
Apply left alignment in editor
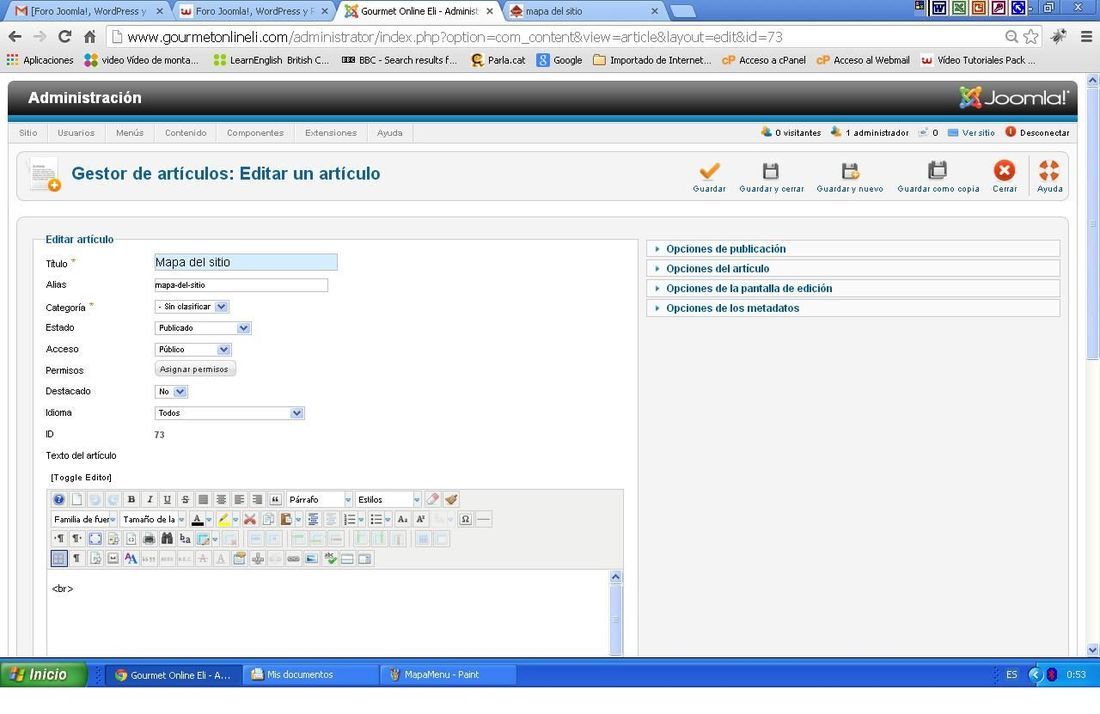[x=239, y=499]
